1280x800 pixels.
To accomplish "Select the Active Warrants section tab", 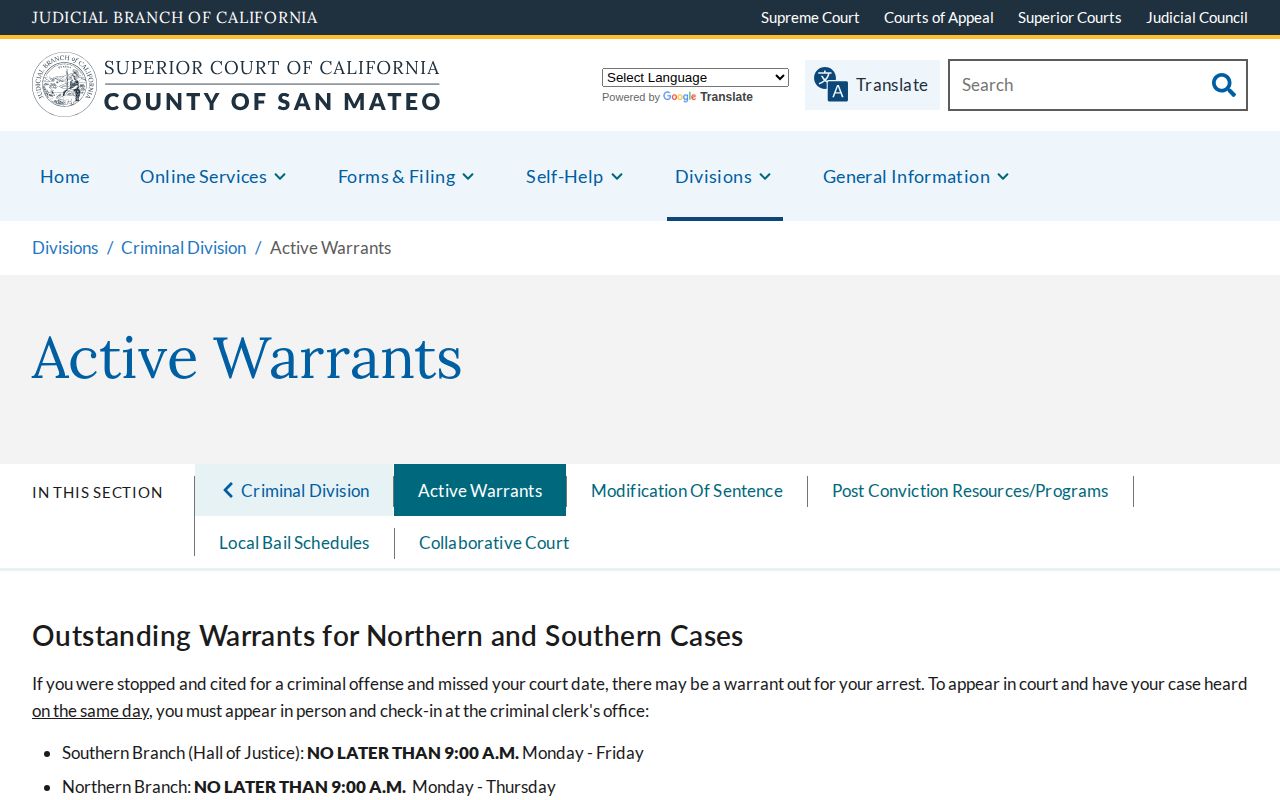I will [480, 490].
